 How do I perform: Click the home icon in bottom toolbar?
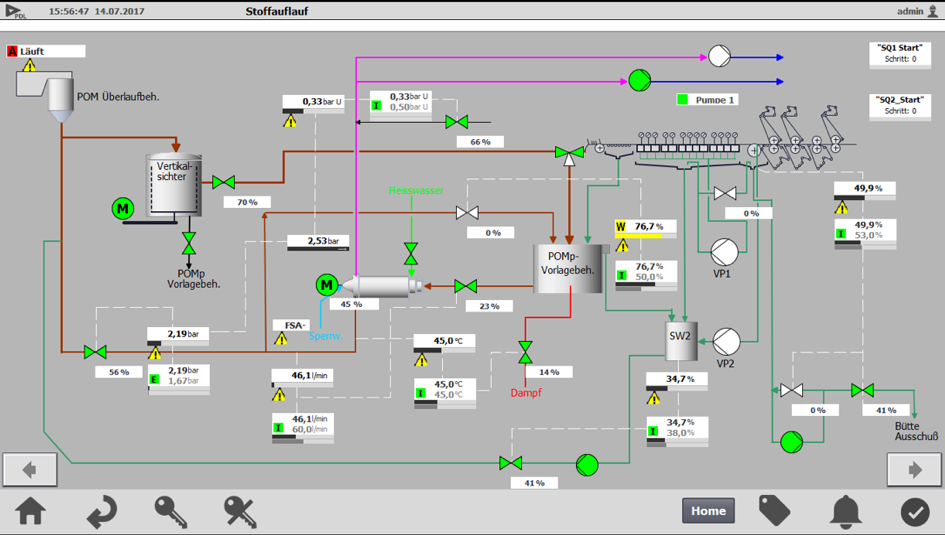[30, 511]
